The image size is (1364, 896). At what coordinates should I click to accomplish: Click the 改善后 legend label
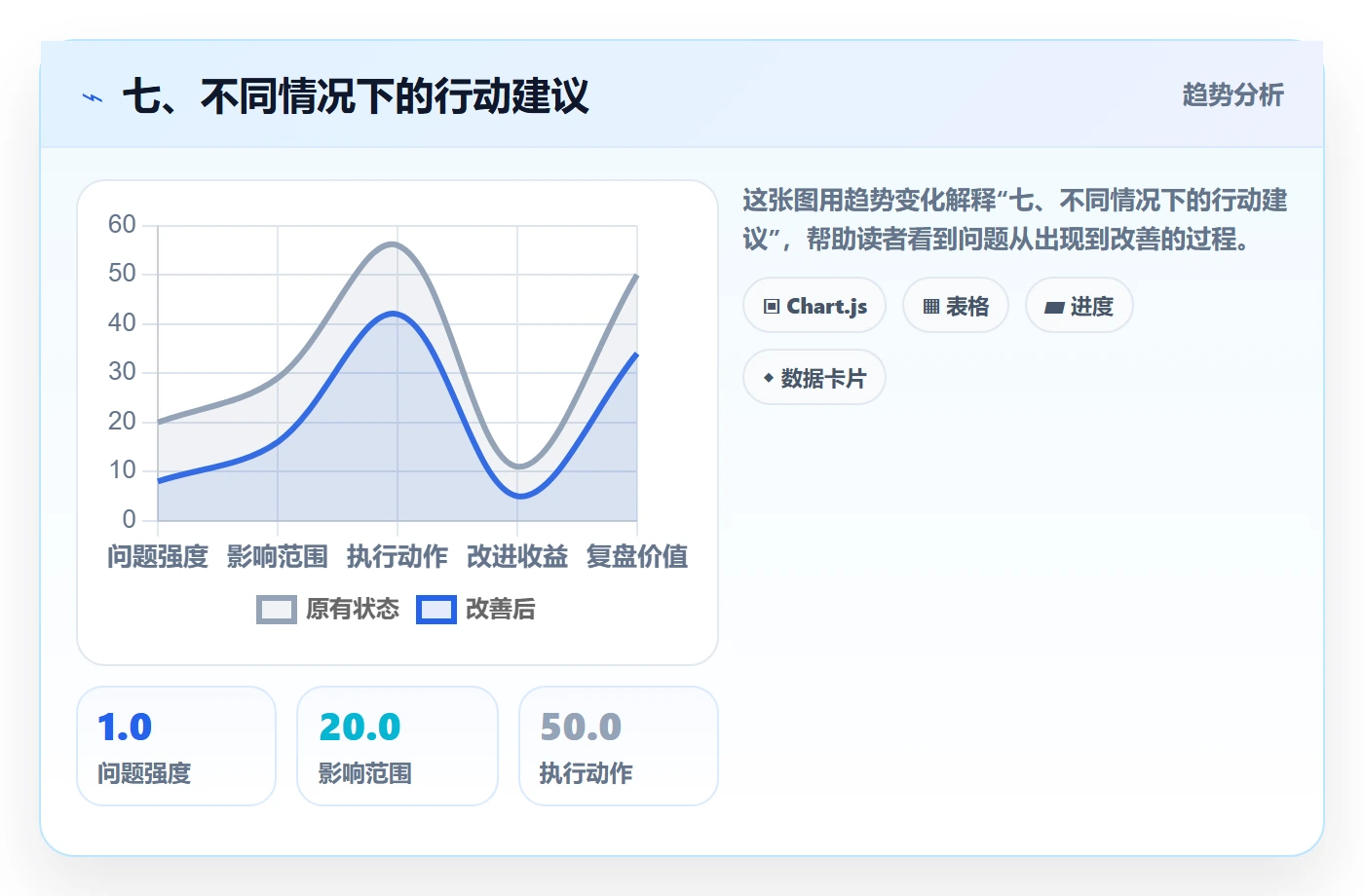501,610
